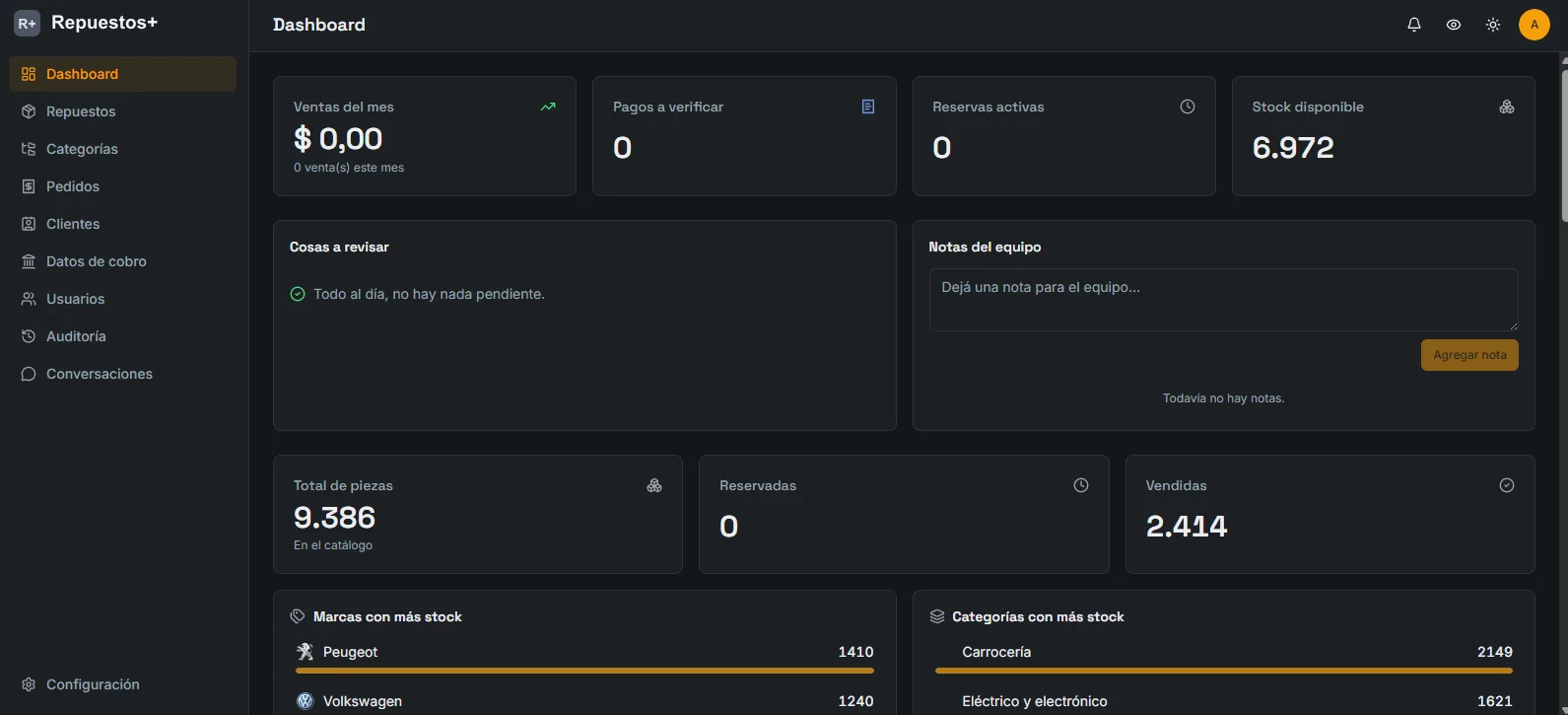The width and height of the screenshot is (1568, 715).
Task: Open notifications bell icon
Action: pos(1414,25)
